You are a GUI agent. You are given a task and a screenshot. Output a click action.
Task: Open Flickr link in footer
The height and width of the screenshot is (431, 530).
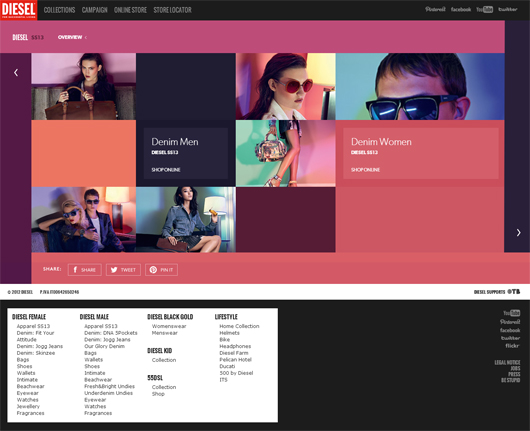pyautogui.click(x=512, y=345)
